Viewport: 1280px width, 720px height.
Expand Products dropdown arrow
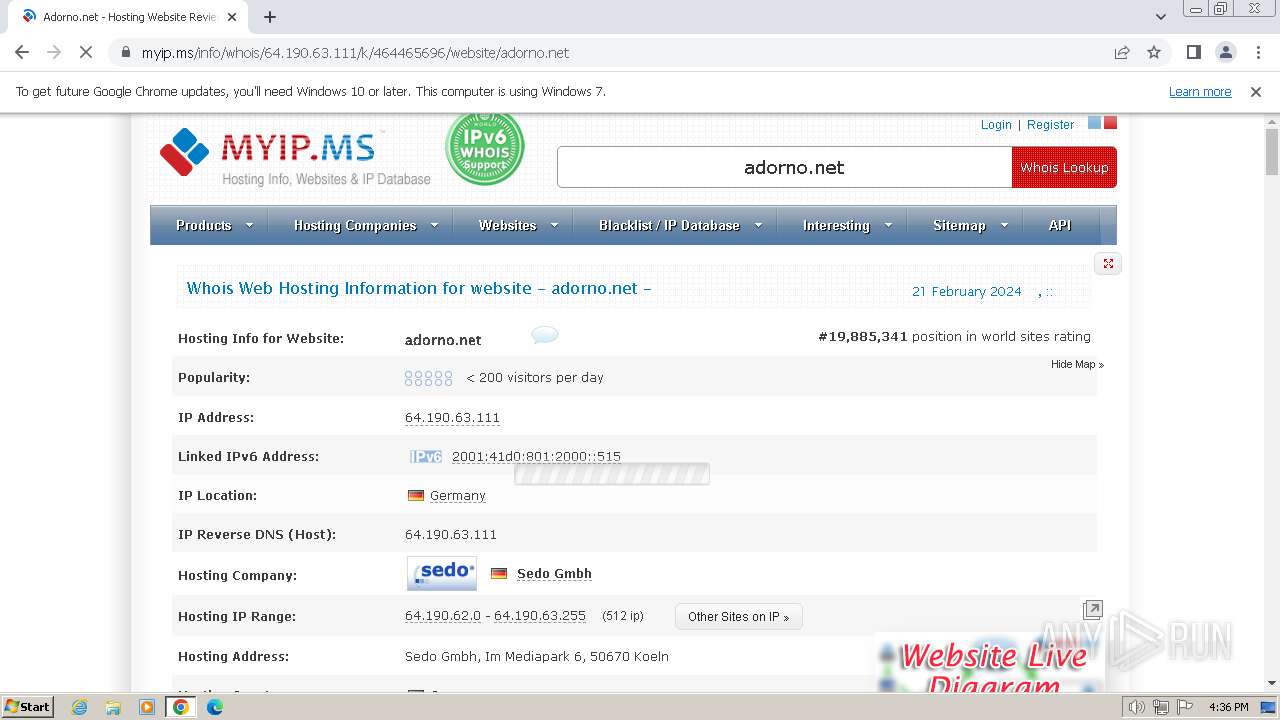coord(249,225)
